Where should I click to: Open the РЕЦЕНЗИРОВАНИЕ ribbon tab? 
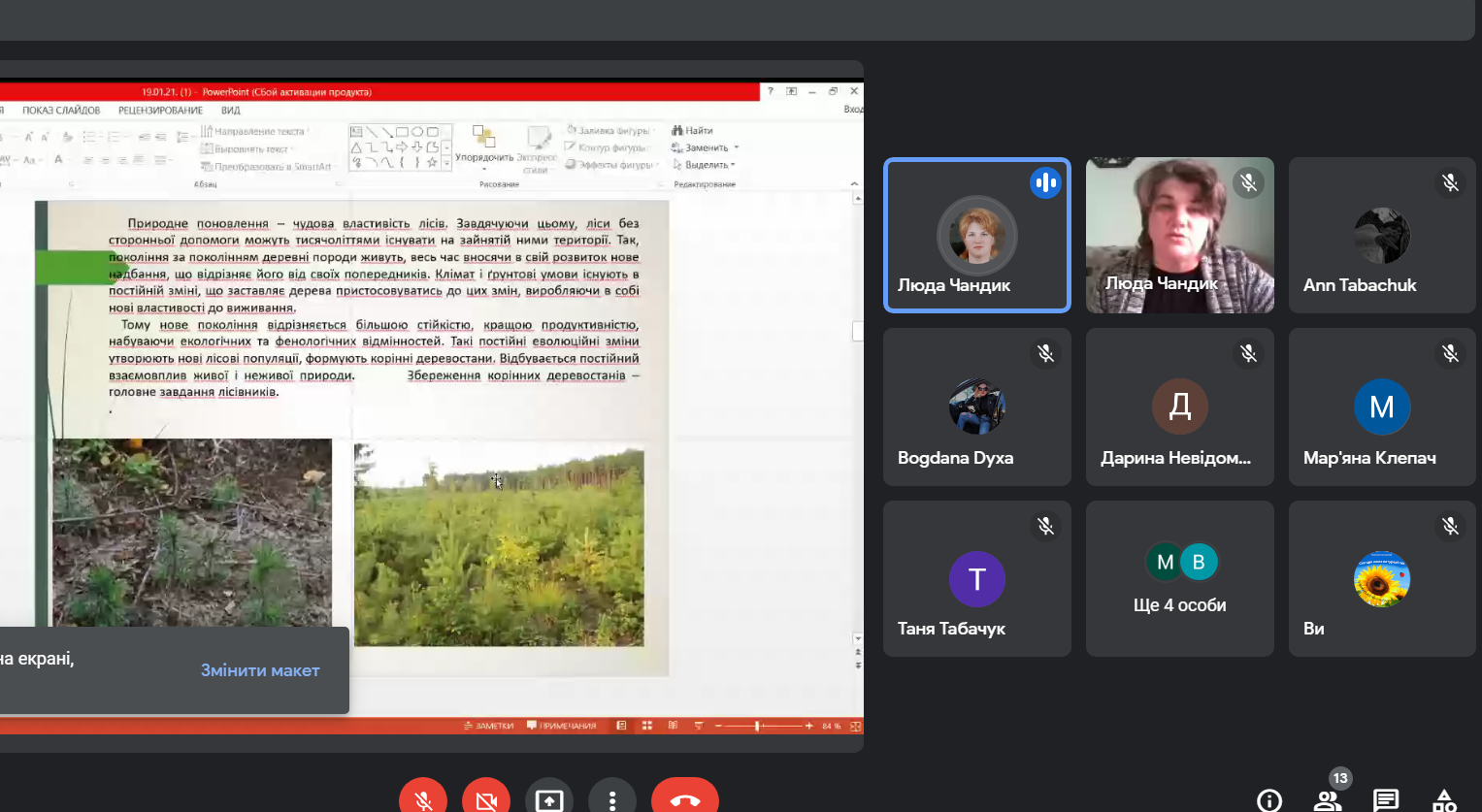(160, 111)
